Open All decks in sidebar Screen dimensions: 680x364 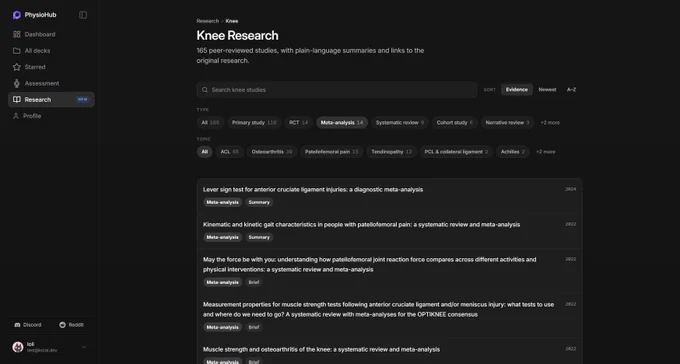point(51,51)
